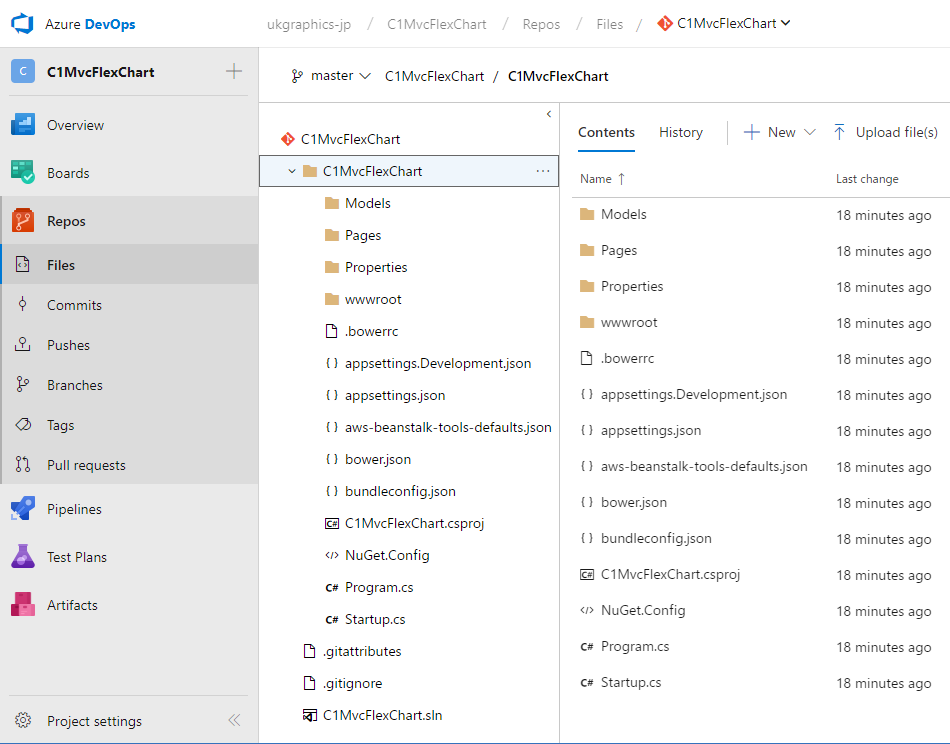Switch to the Contents tab
950x744 pixels.
pyautogui.click(x=606, y=132)
